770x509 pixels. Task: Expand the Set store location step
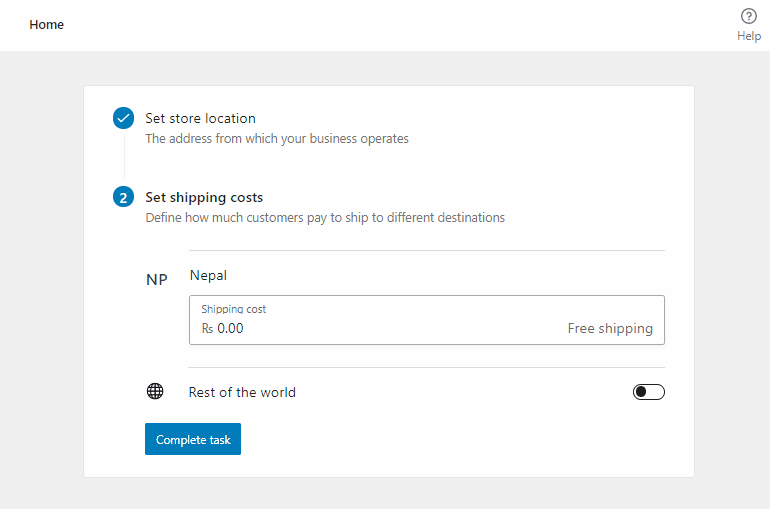[200, 118]
